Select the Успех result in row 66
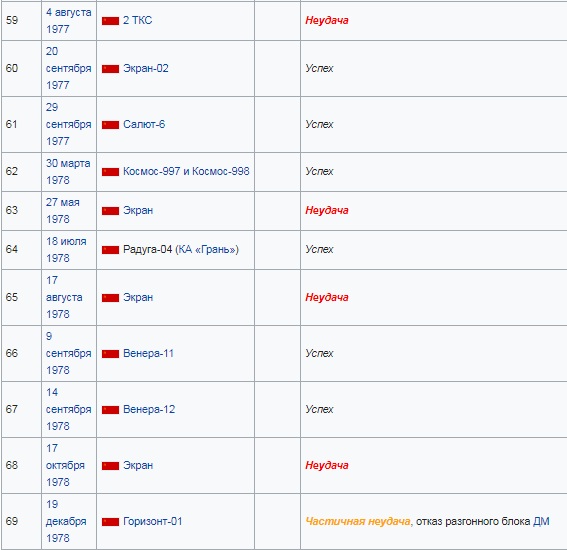The width and height of the screenshot is (567, 550). click(319, 353)
